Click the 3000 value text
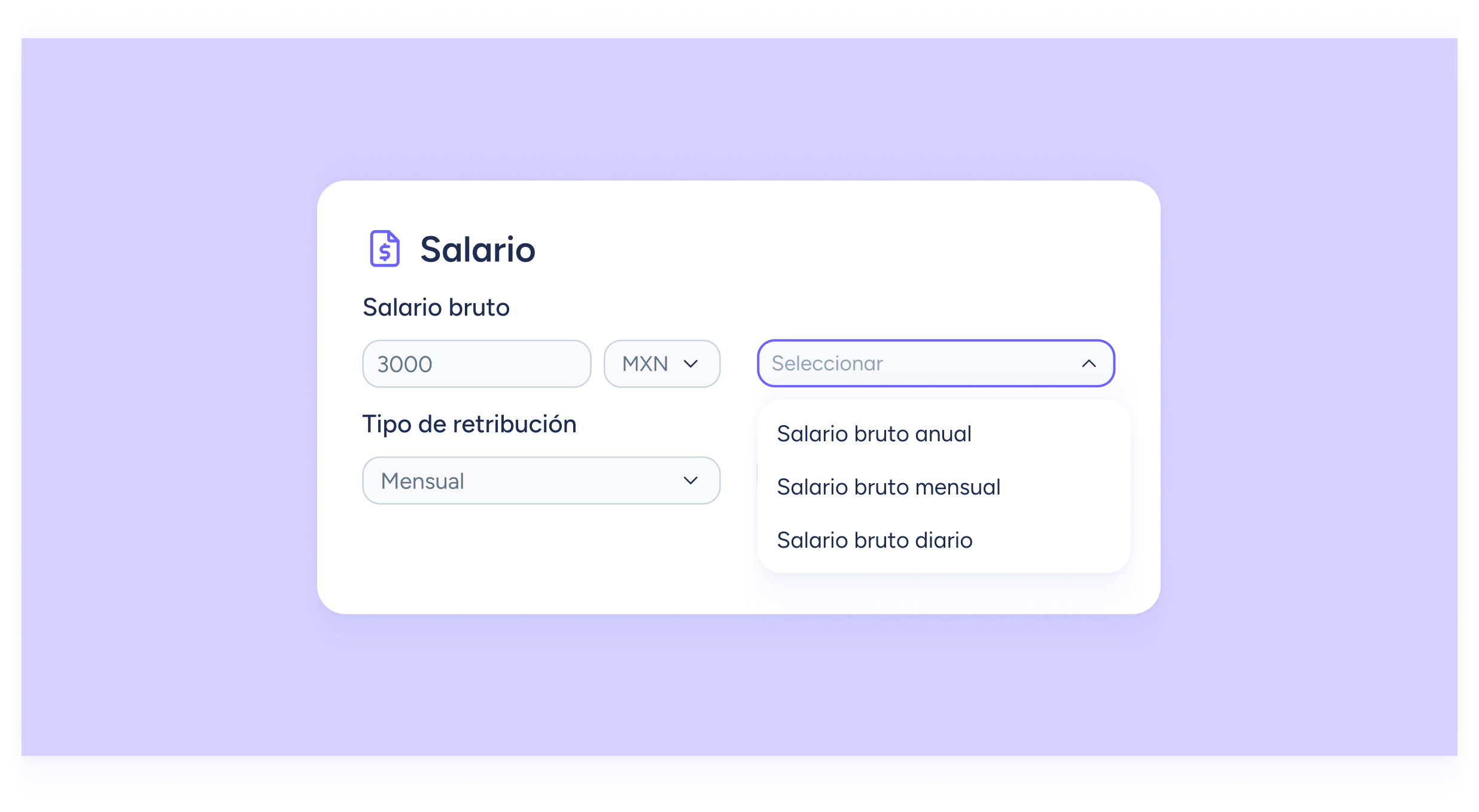Screen dimensions: 1479x812 coord(404,364)
